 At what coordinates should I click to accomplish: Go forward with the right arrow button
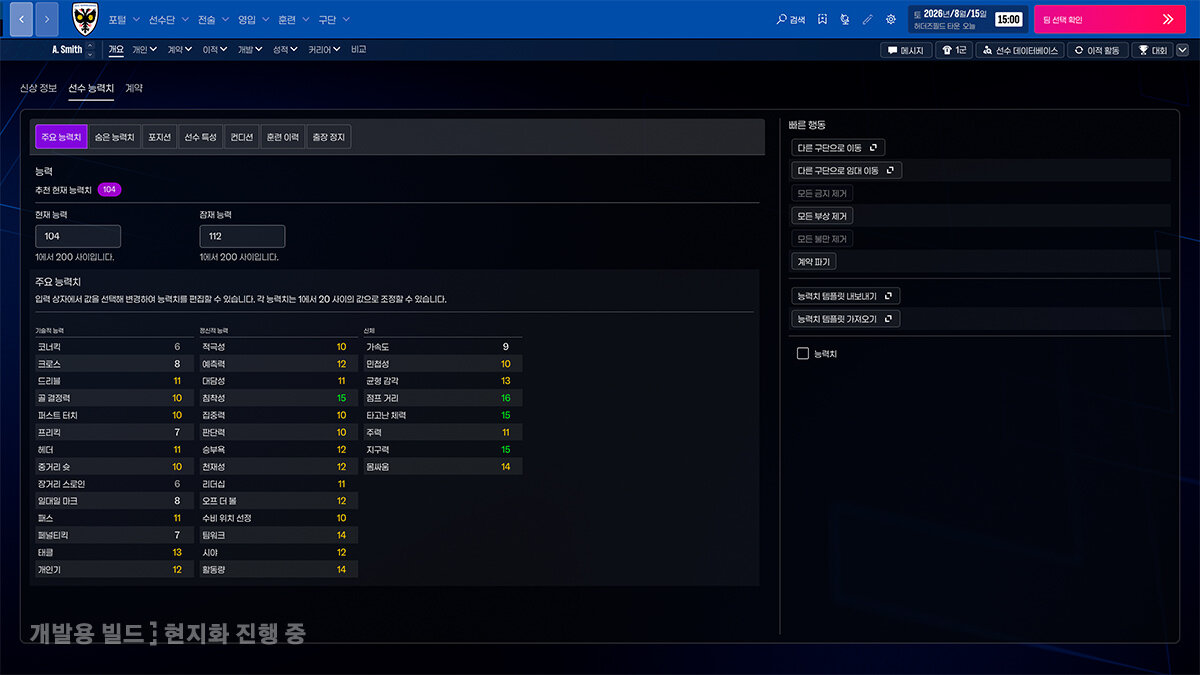coord(47,19)
